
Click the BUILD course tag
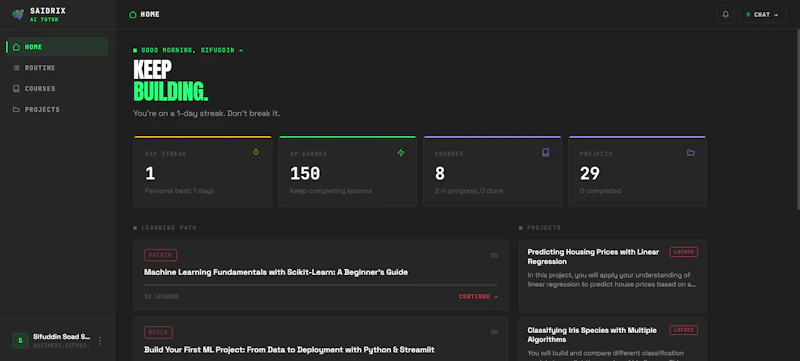pyautogui.click(x=158, y=332)
